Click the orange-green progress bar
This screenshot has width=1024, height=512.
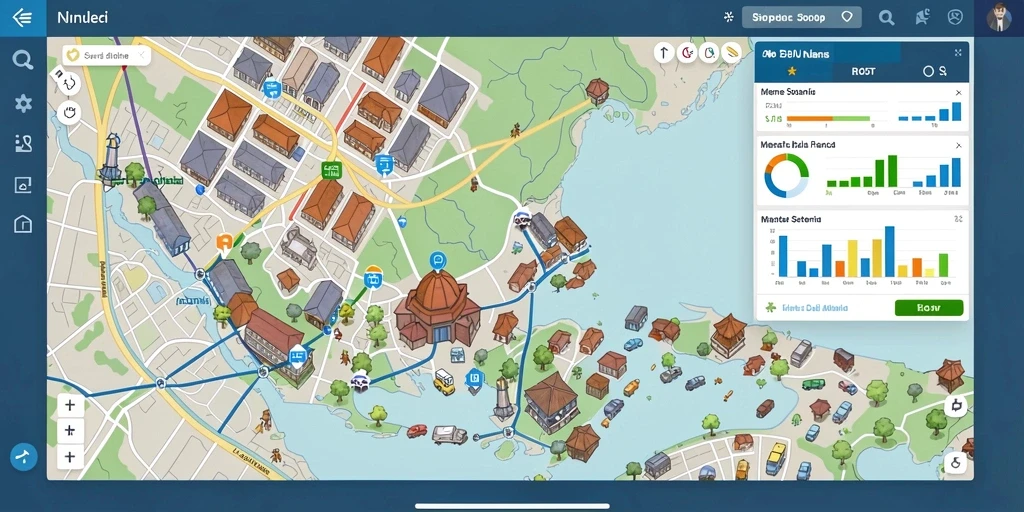(x=829, y=119)
